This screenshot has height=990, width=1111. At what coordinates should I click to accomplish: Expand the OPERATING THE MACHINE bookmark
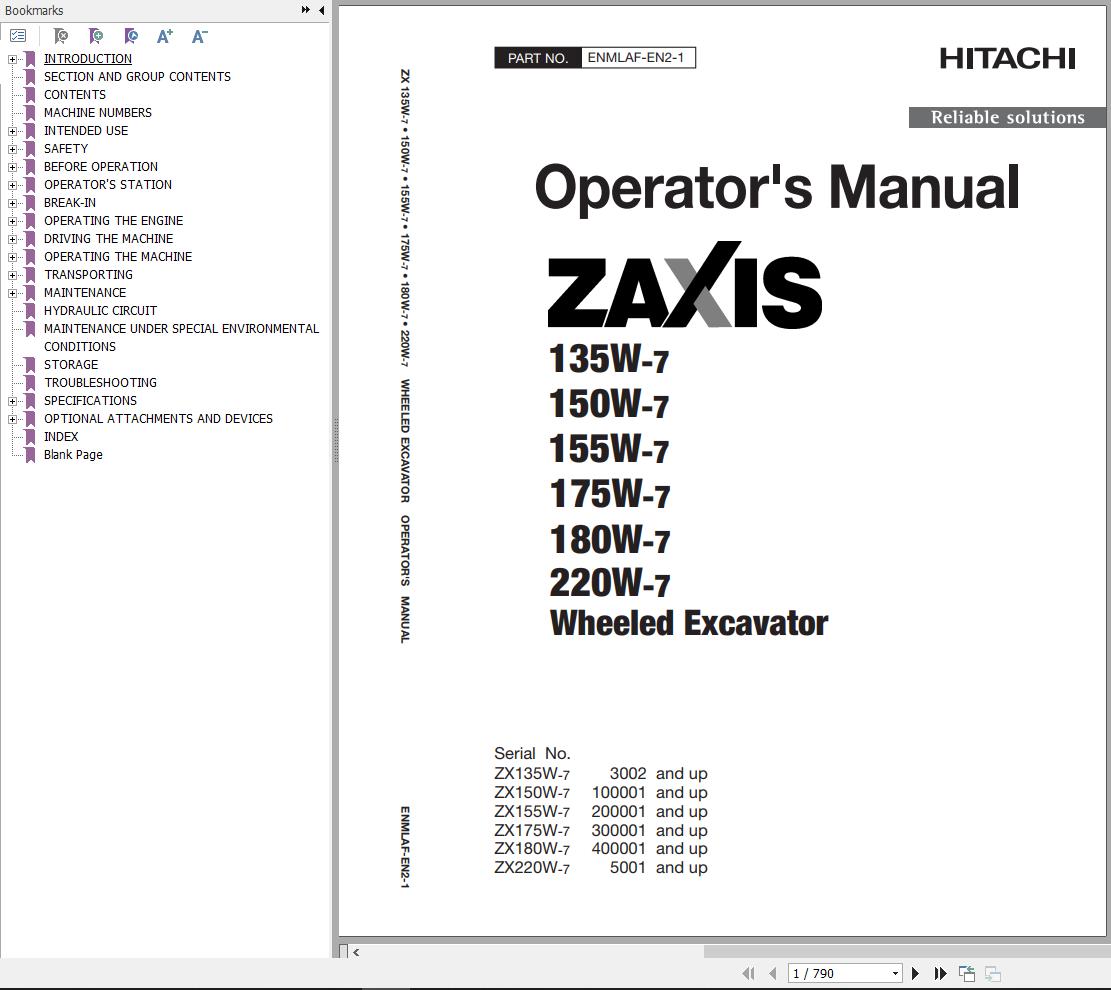(12, 257)
